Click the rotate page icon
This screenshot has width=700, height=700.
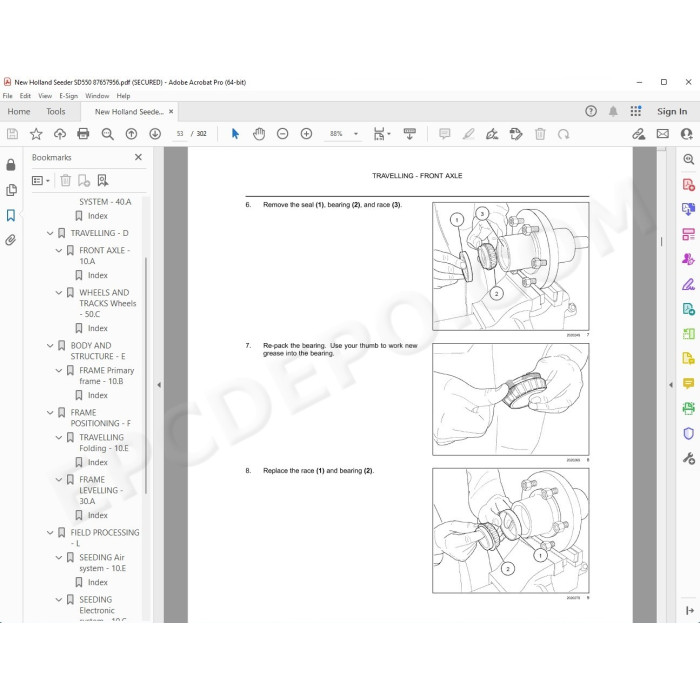563,134
